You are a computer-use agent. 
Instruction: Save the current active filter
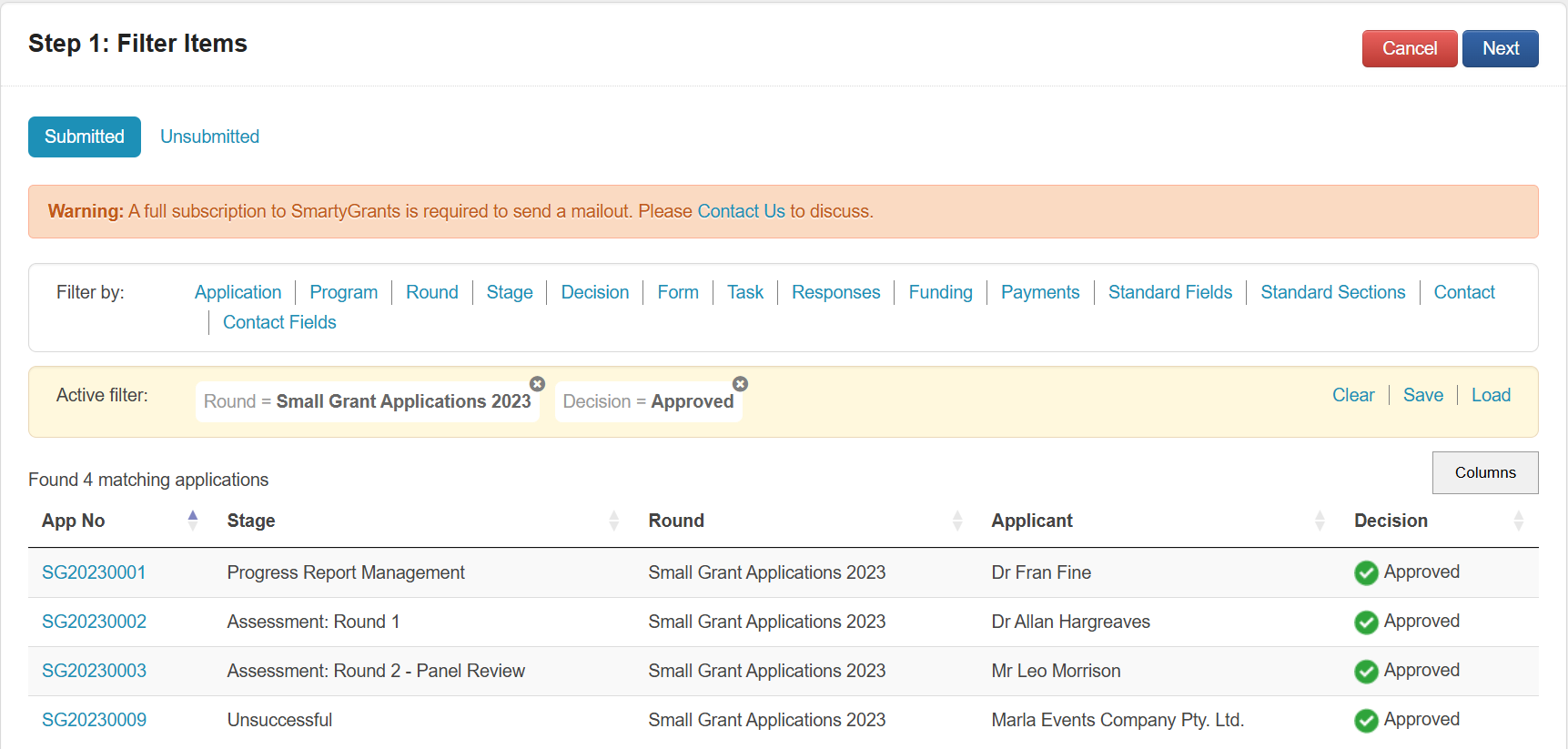point(1422,395)
